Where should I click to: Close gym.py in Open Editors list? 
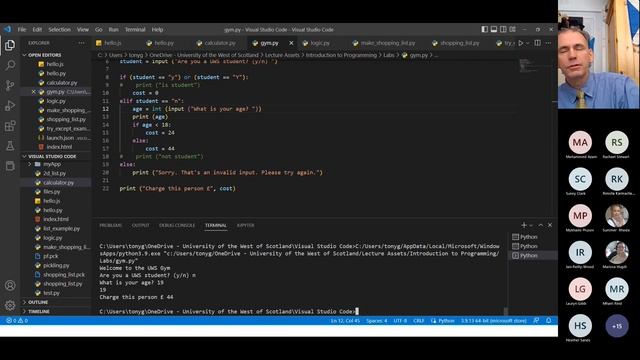33,92
